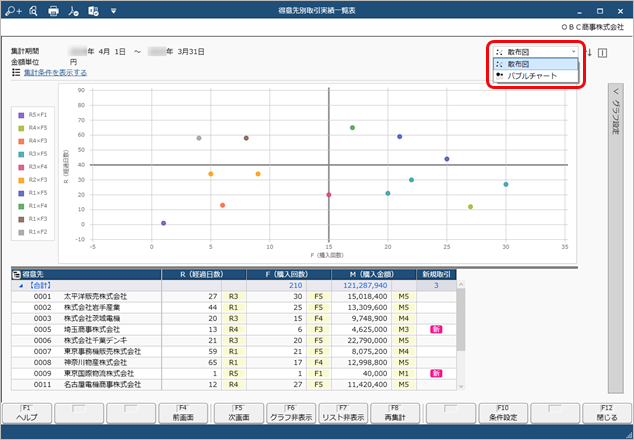Screen dimensions: 634x440
Task: Select row 株式会社岩手産業
Action: tap(234, 307)
